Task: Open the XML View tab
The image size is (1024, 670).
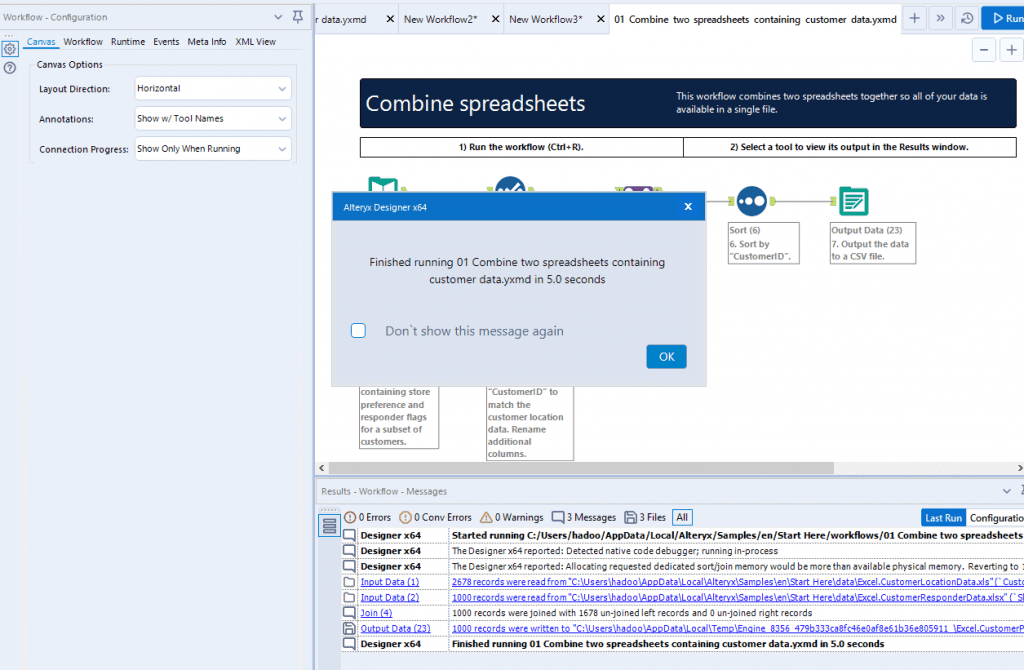Action: (255, 41)
